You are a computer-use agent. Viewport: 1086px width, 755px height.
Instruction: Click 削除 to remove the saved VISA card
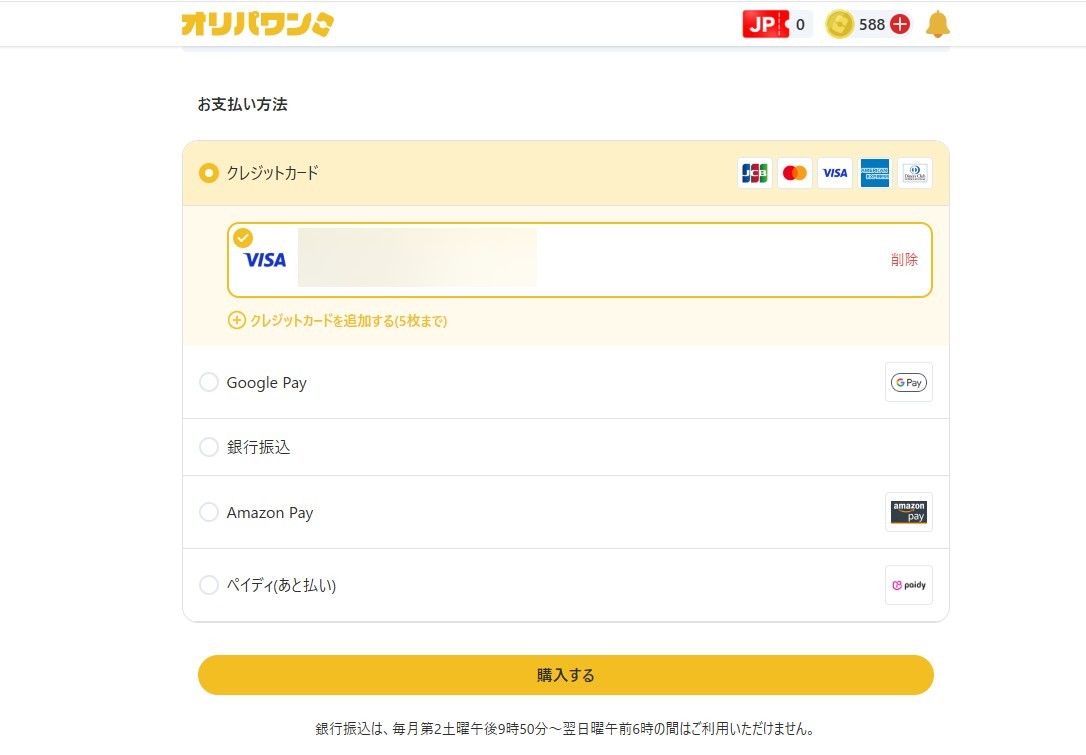tap(904, 260)
